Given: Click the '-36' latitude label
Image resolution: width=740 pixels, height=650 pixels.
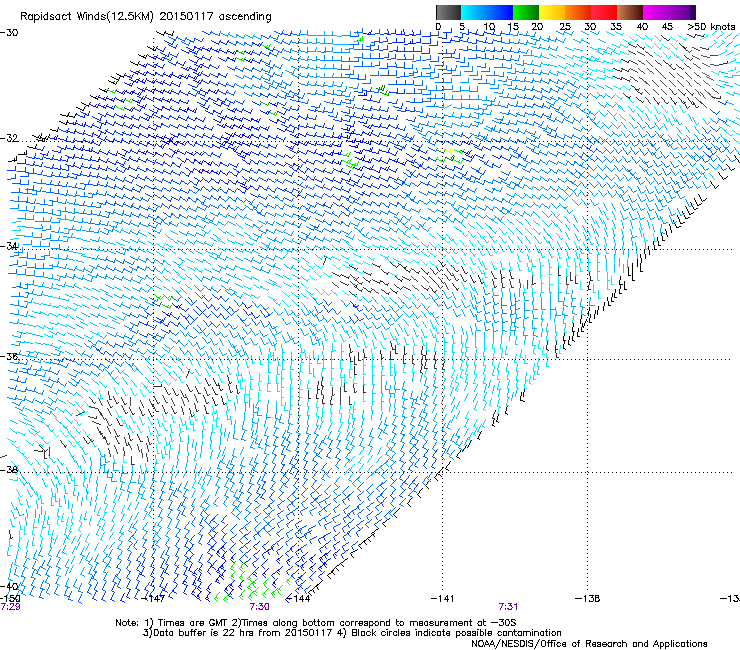Looking at the screenshot, I should coord(9,356).
